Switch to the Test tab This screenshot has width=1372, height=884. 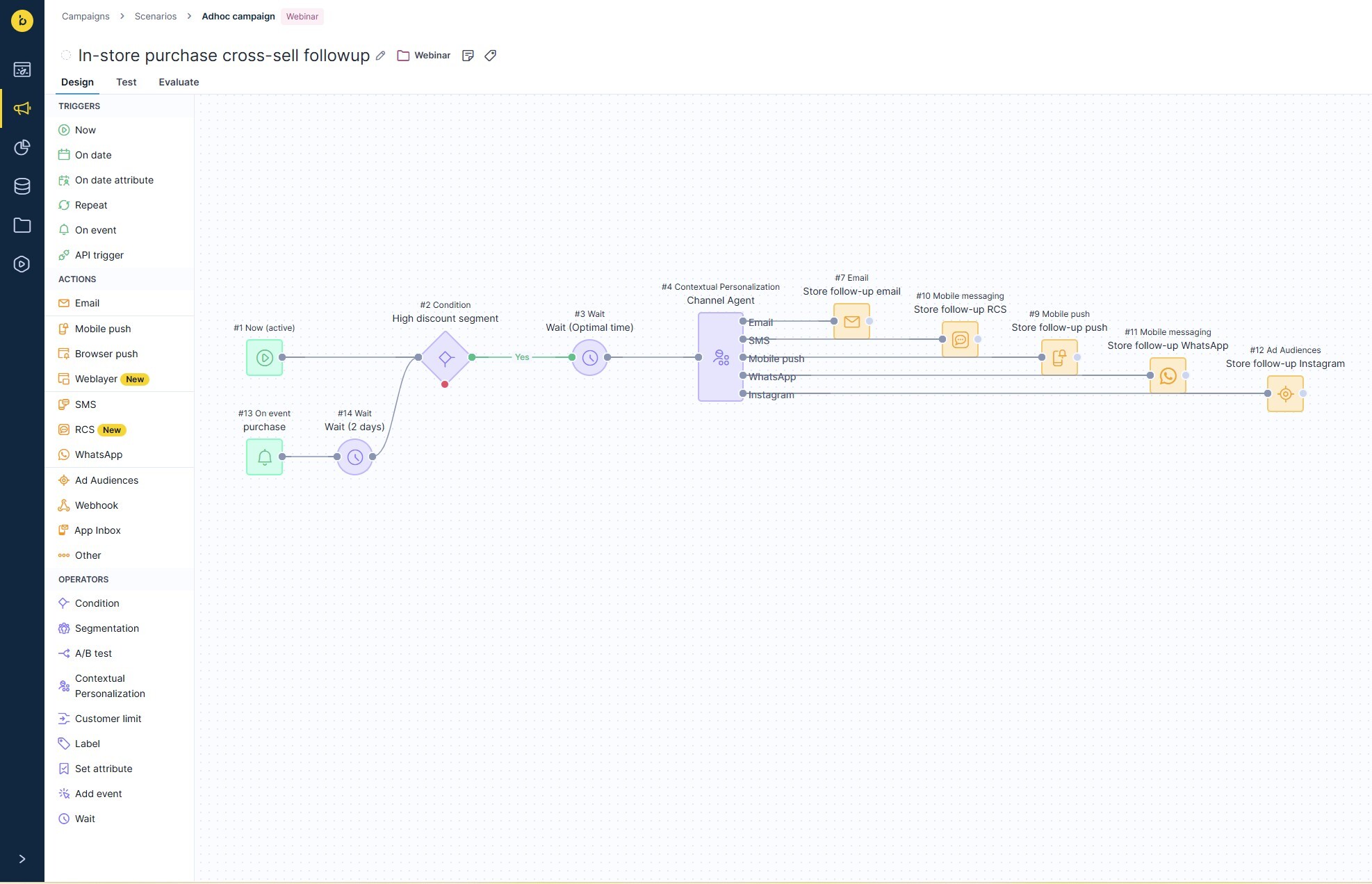[126, 82]
